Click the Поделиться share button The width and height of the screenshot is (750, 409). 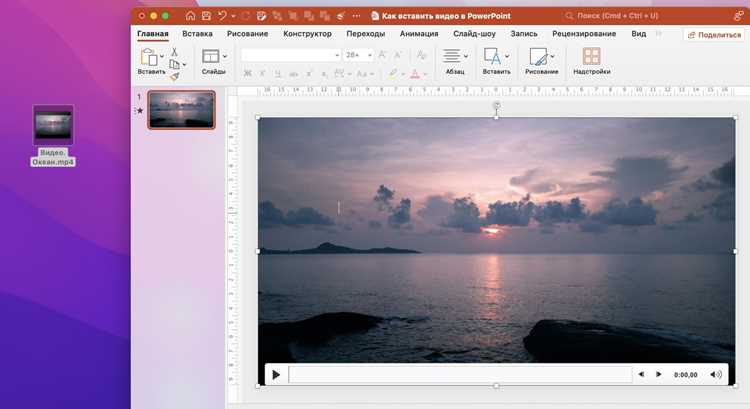coord(714,35)
